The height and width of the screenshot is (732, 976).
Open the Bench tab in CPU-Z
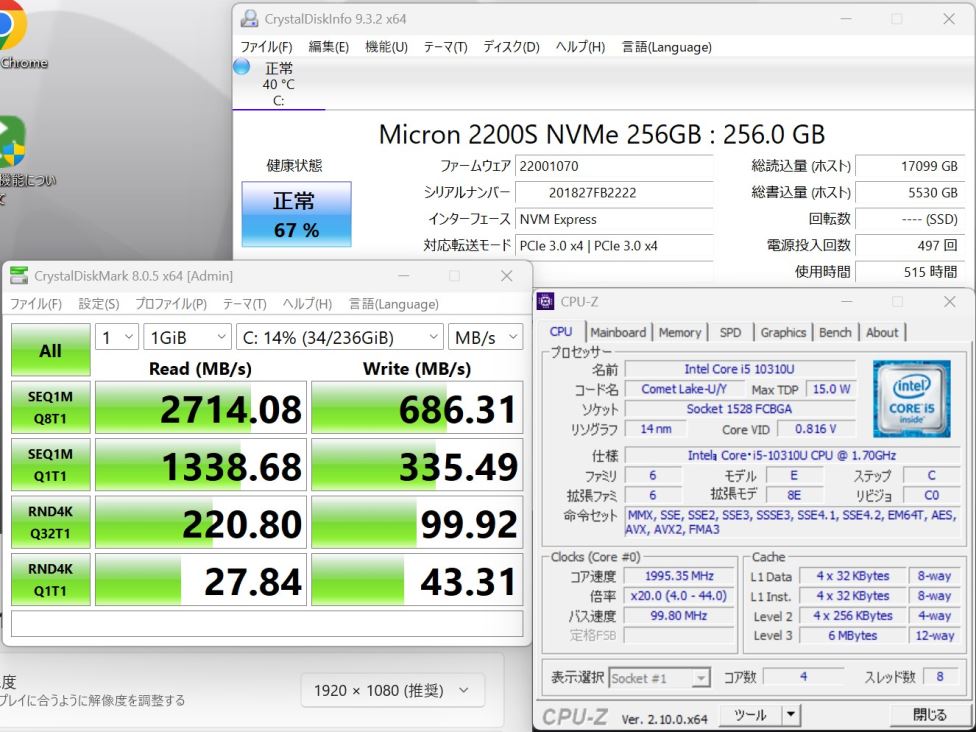coord(835,333)
